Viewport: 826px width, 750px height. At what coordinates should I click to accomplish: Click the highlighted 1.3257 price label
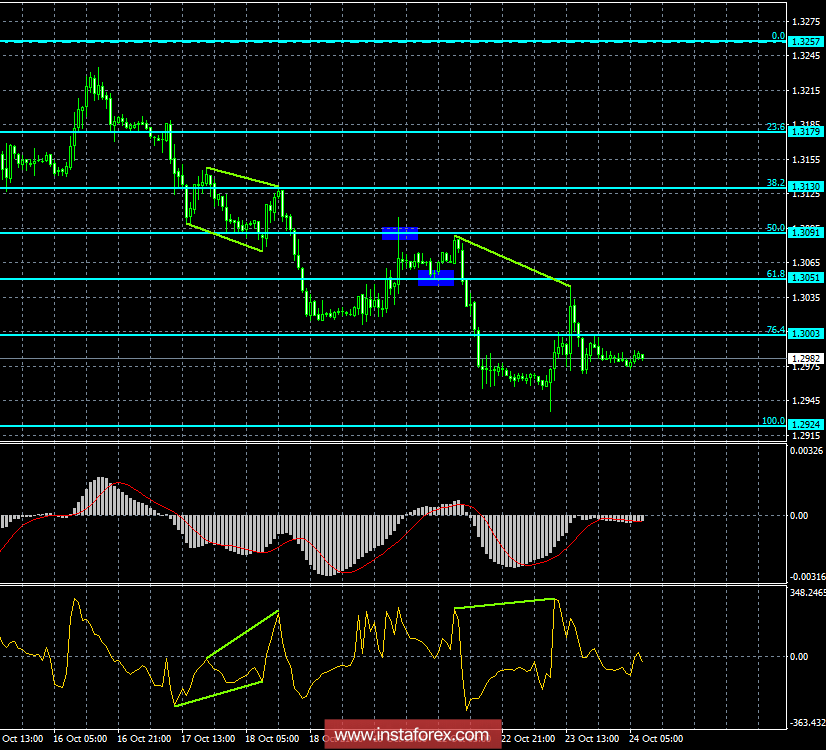coord(804,41)
